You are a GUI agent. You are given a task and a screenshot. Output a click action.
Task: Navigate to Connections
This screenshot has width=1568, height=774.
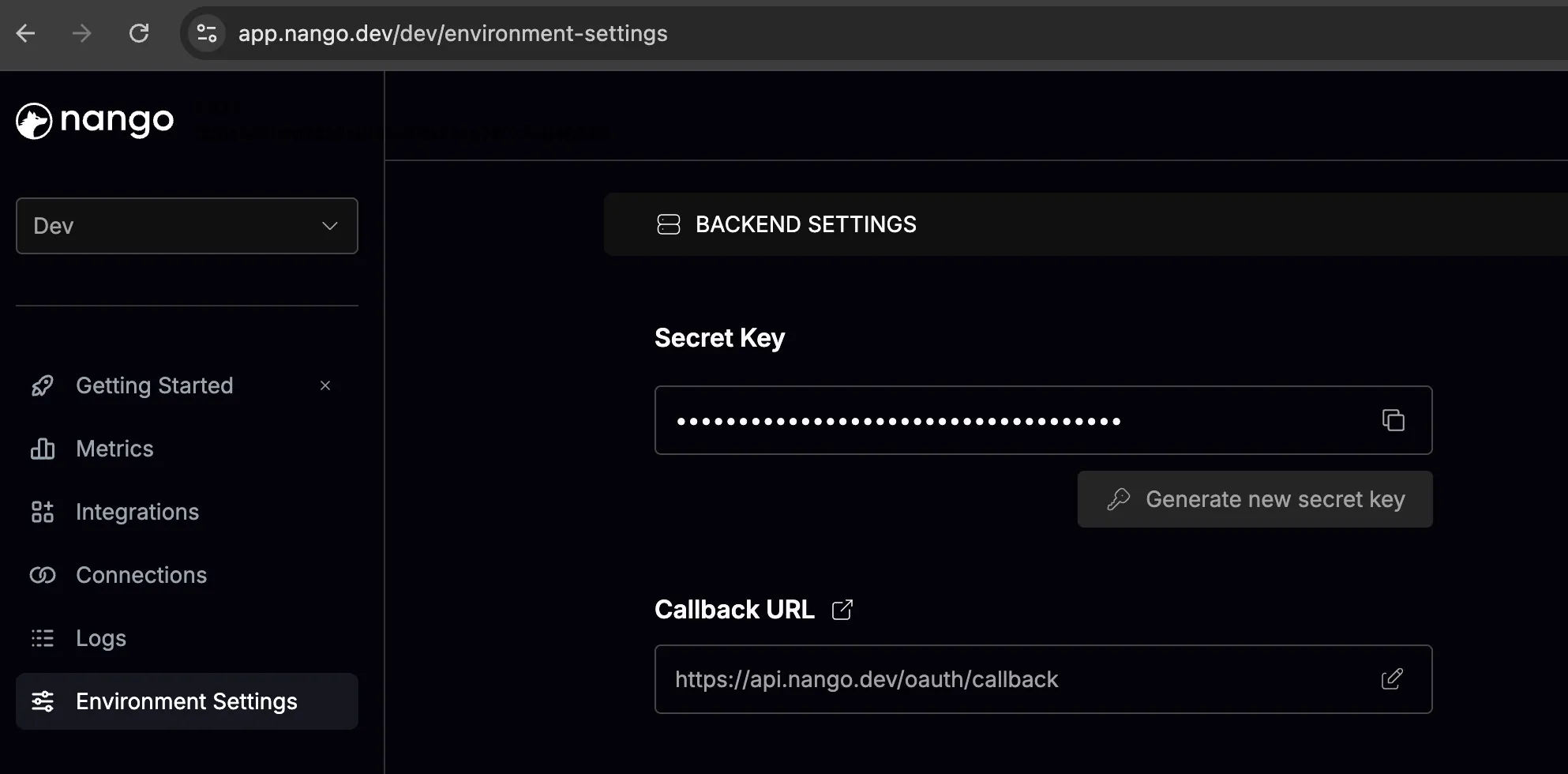pyautogui.click(x=141, y=575)
